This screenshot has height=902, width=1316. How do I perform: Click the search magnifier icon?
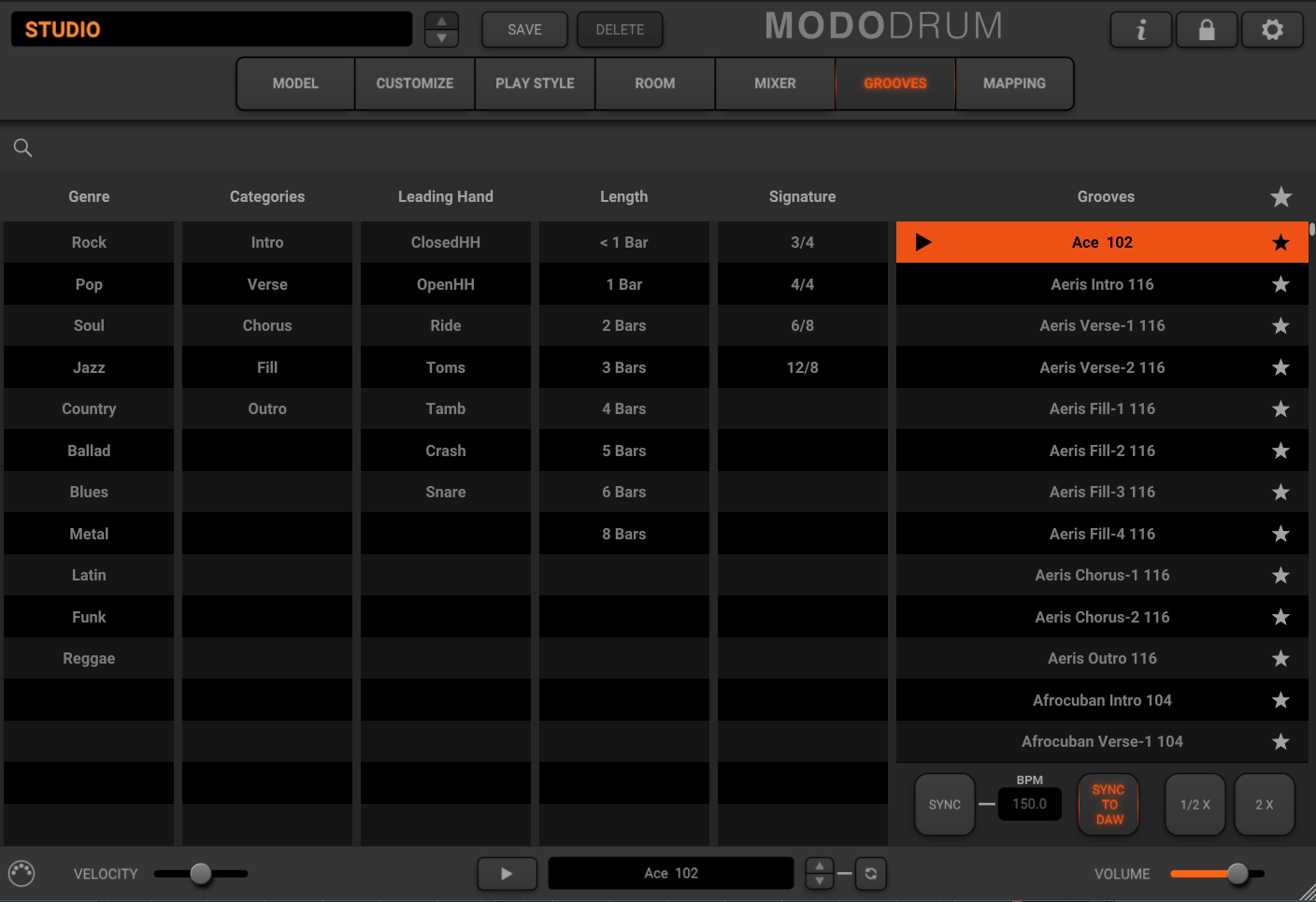pos(23,148)
